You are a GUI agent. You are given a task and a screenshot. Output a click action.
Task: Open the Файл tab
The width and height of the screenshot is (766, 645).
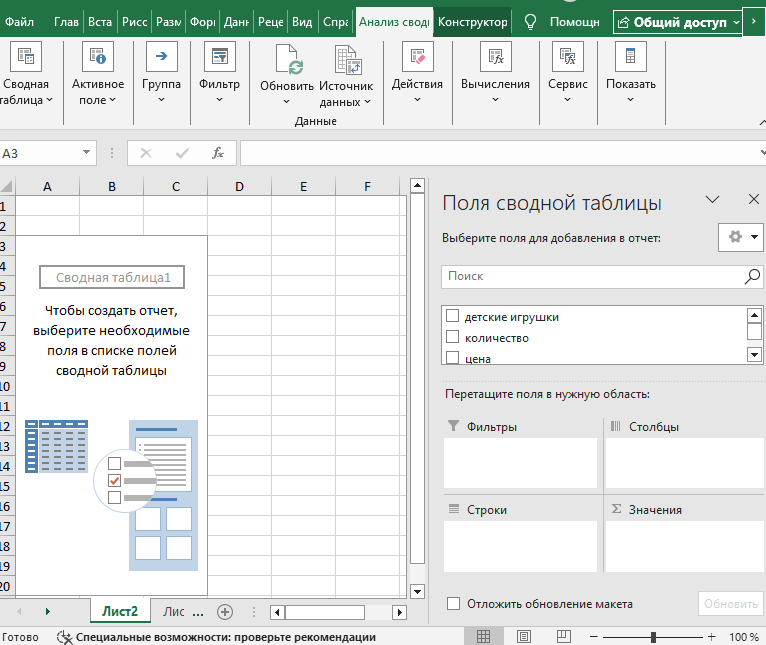tap(19, 22)
